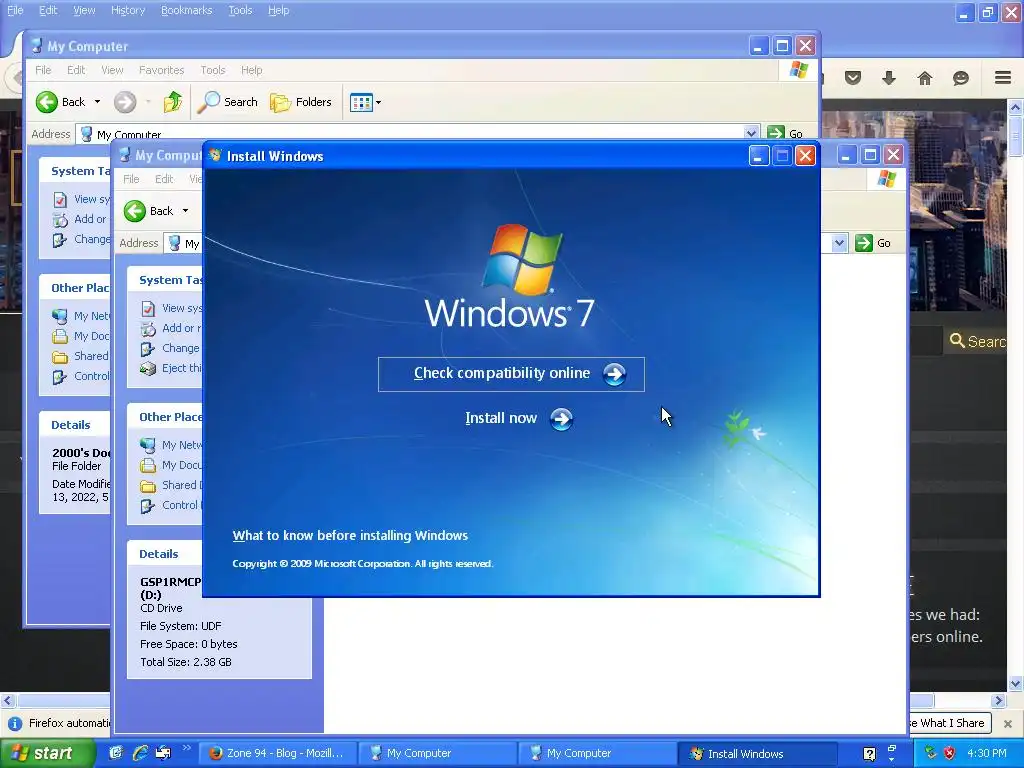
Task: Click Install now in Windows 7 setup
Action: coord(501,418)
